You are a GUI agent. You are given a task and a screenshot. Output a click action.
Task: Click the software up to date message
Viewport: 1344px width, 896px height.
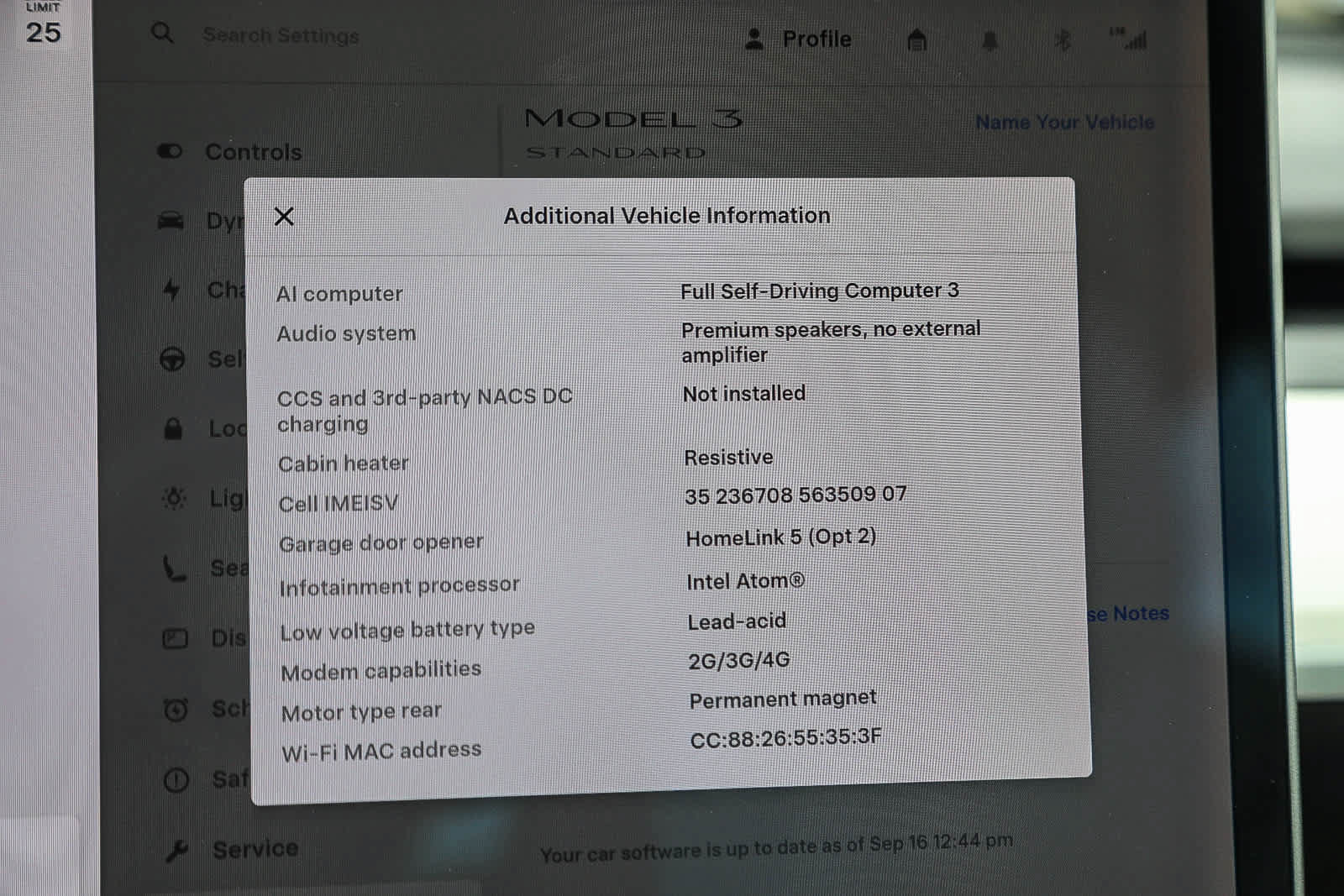776,847
